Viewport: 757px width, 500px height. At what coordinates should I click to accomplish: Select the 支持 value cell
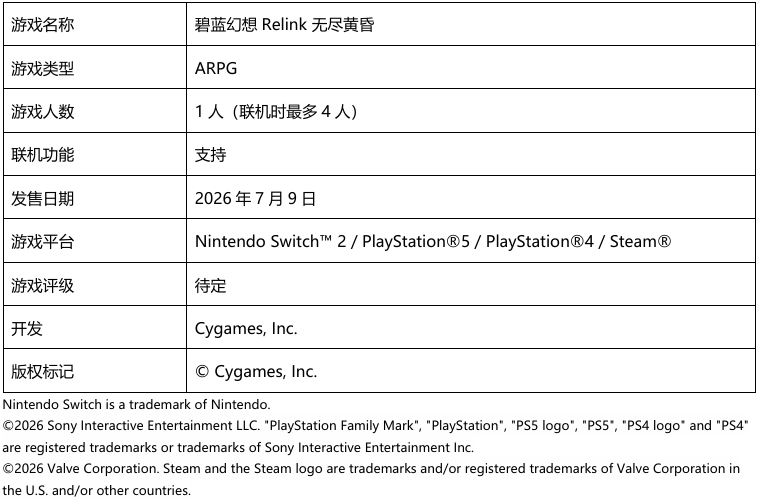pos(211,155)
